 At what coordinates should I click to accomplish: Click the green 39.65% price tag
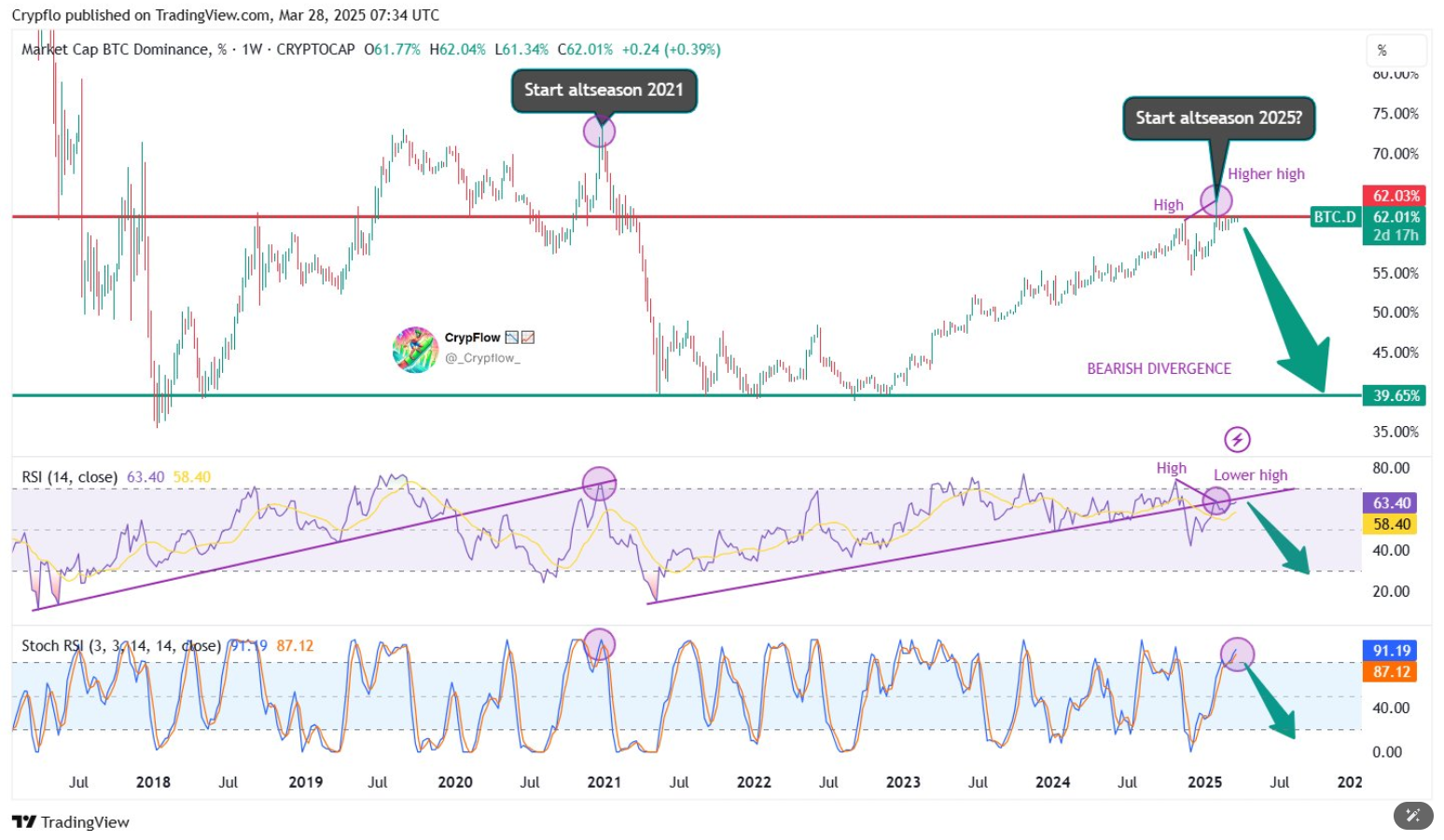click(1395, 395)
